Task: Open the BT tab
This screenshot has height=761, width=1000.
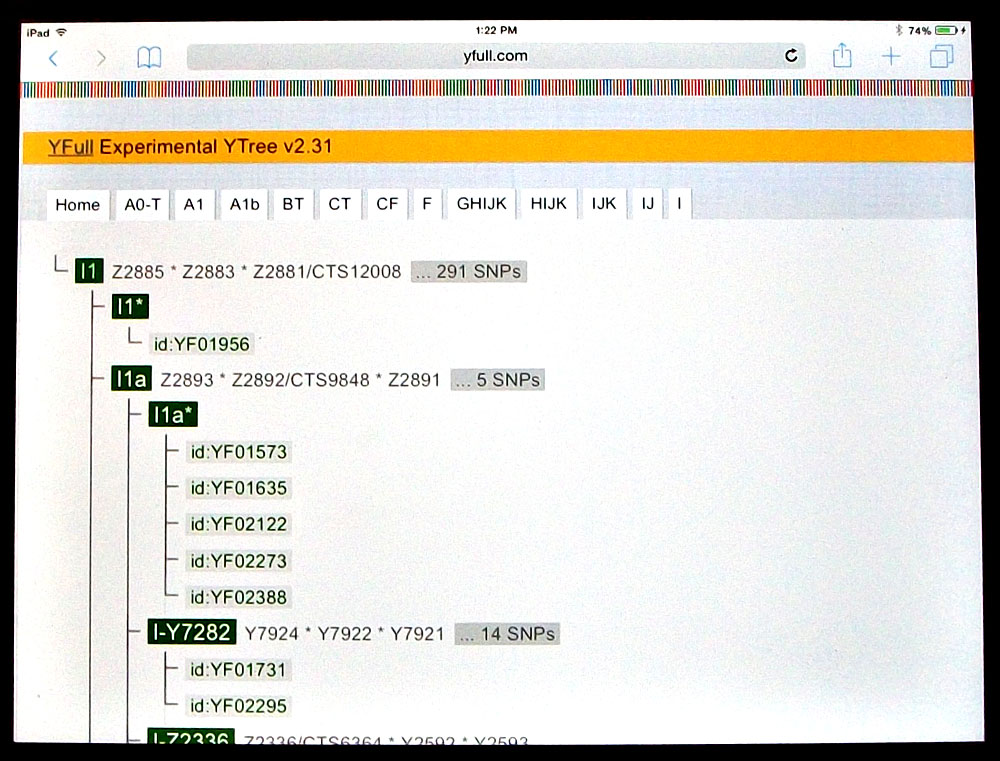Action: tap(293, 204)
